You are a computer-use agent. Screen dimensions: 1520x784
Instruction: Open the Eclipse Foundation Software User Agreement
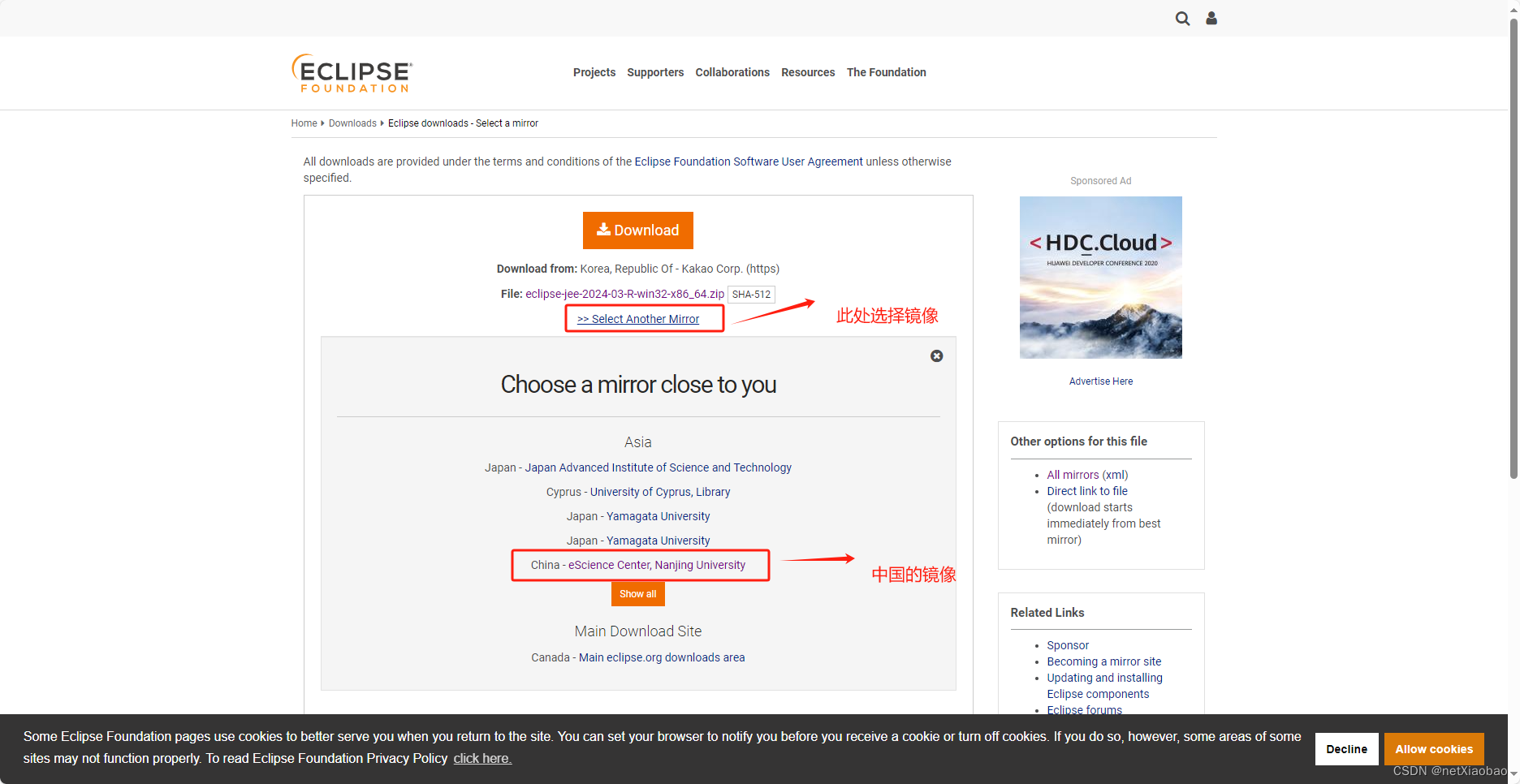(748, 162)
